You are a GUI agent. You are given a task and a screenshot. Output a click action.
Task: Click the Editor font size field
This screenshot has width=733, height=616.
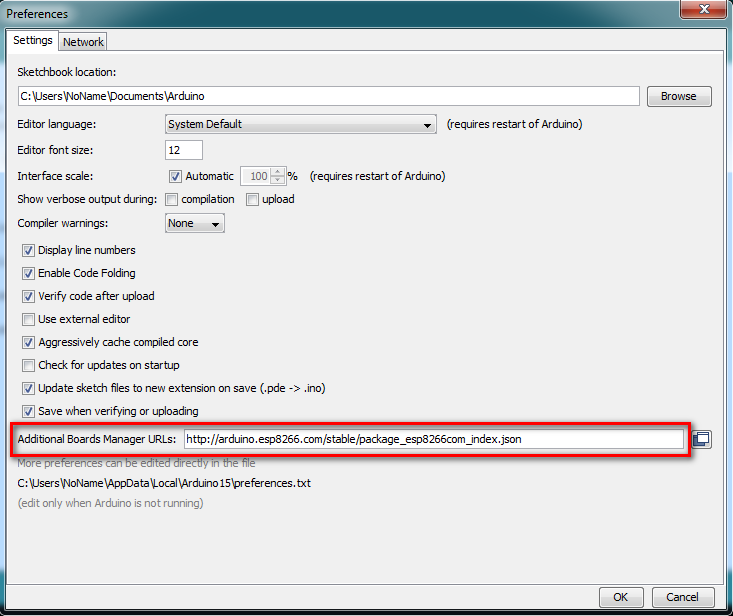(184, 150)
